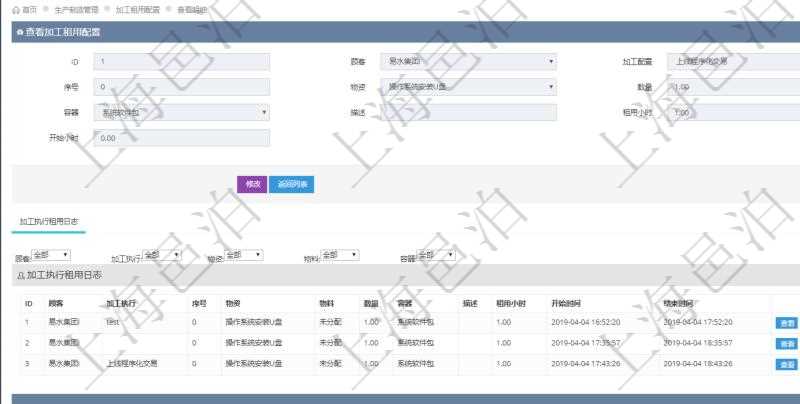Click 查看 button for log row 2

[x=787, y=344]
